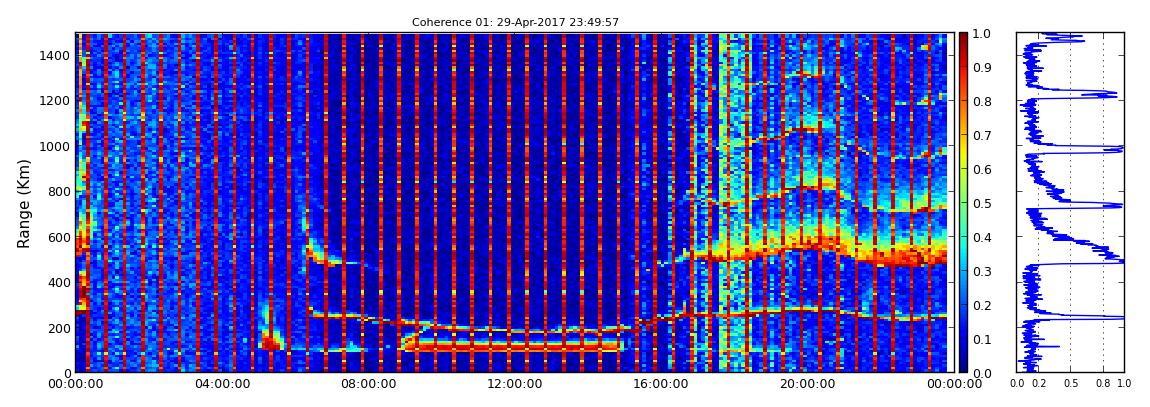Image resolution: width=1150 pixels, height=407 pixels.
Task: Click the 0.6 colorbar tick label
Action: click(x=981, y=169)
